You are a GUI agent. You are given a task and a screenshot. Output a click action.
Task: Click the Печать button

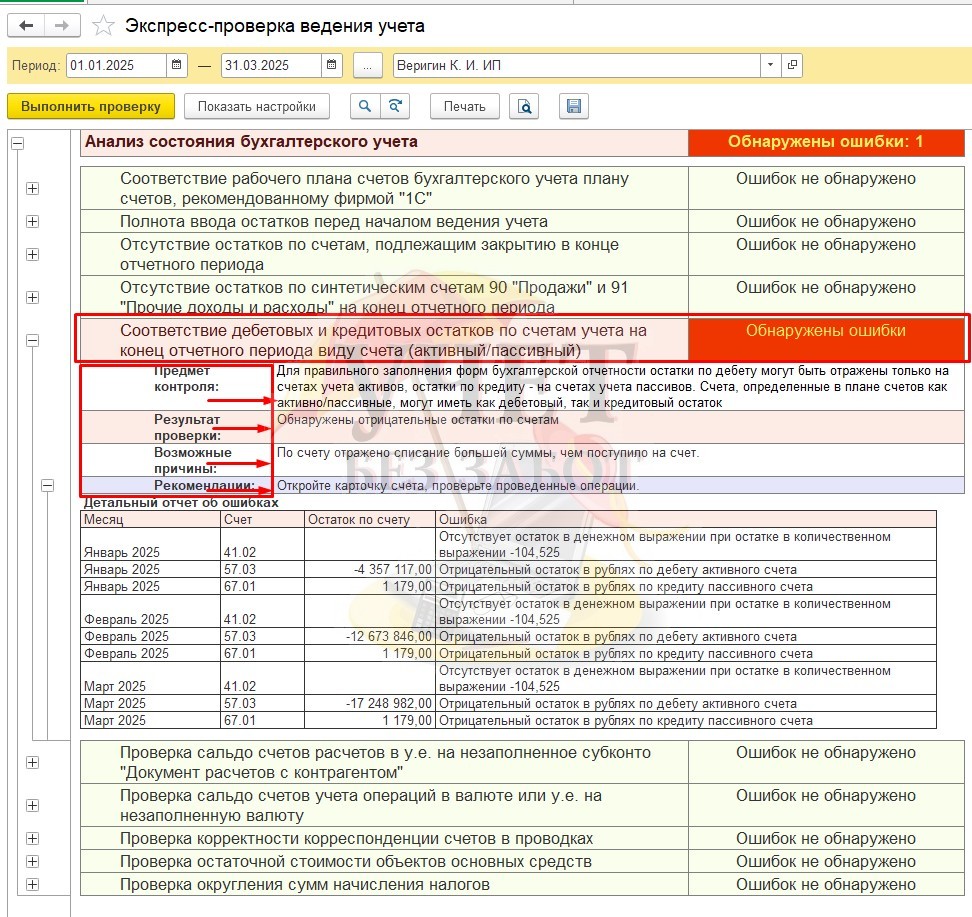pyautogui.click(x=465, y=107)
